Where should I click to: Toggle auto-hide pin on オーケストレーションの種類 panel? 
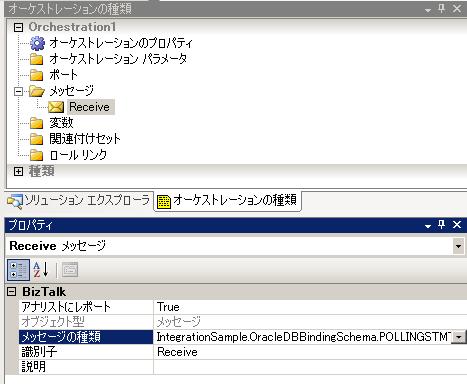pos(442,9)
